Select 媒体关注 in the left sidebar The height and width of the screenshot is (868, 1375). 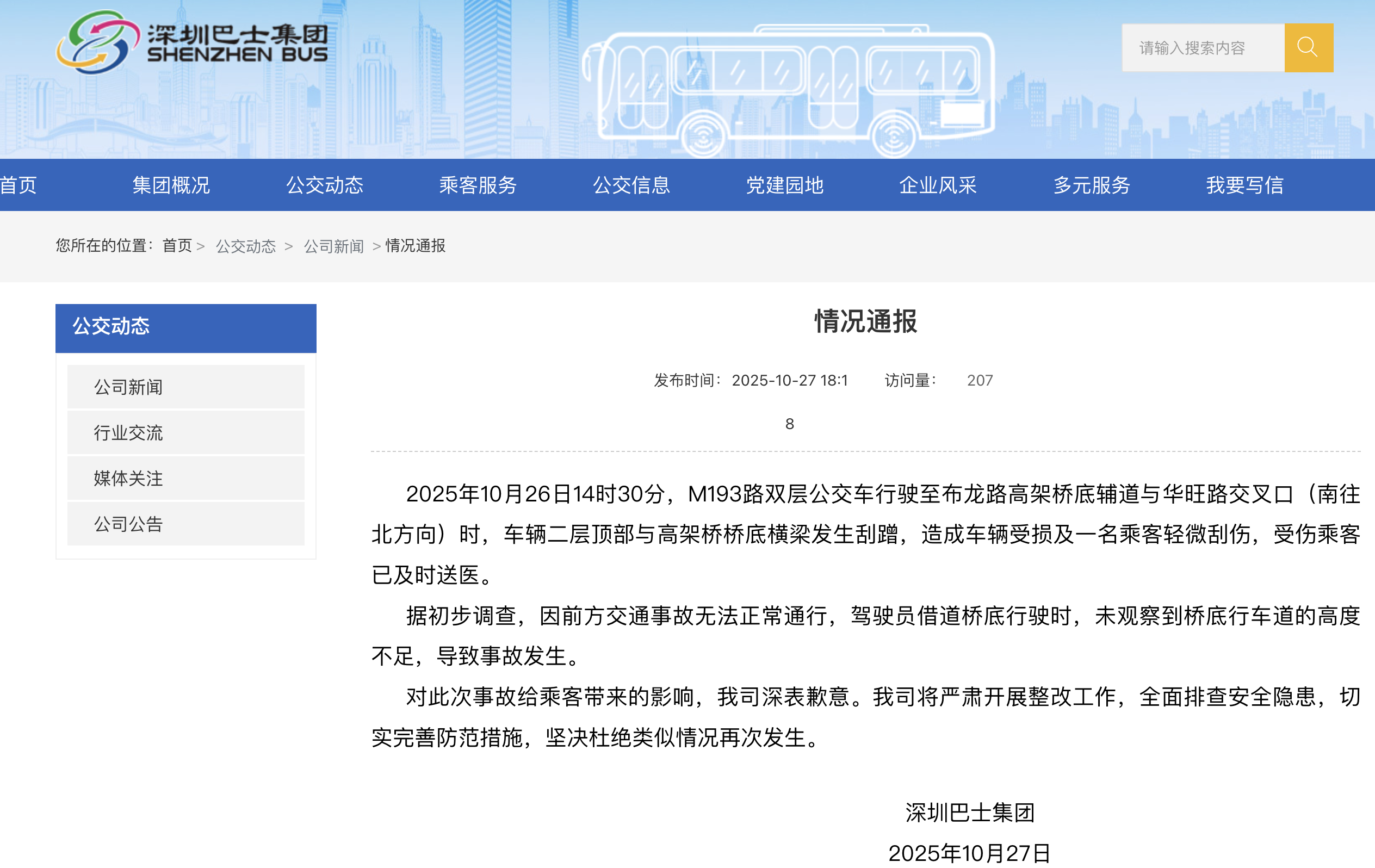[x=128, y=479]
